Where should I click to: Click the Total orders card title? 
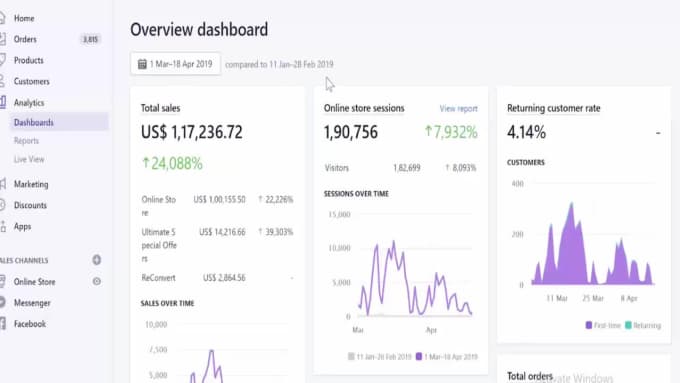pos(530,376)
